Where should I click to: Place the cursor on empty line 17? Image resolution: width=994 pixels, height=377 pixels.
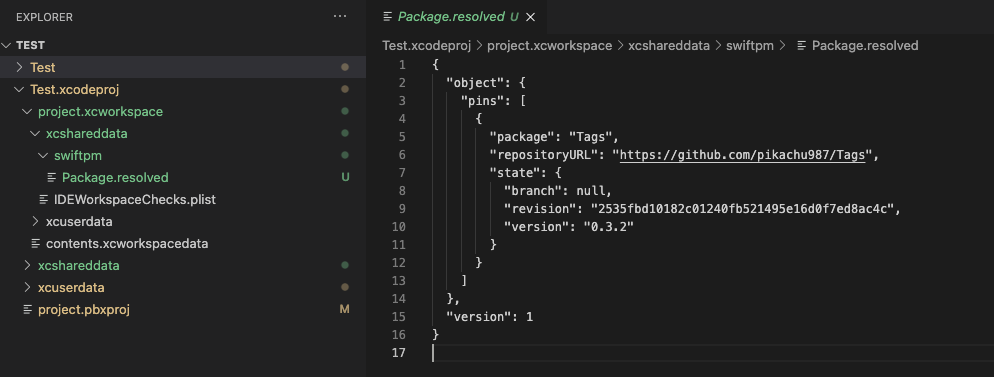click(712, 353)
